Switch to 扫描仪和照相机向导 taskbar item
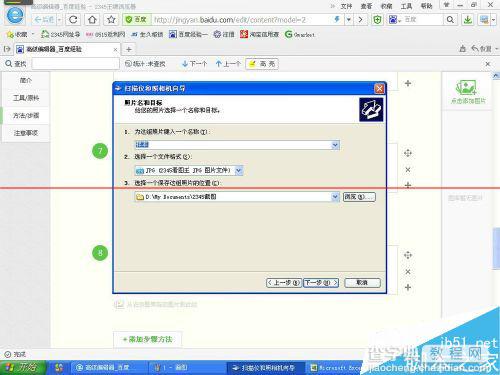 tap(265, 368)
